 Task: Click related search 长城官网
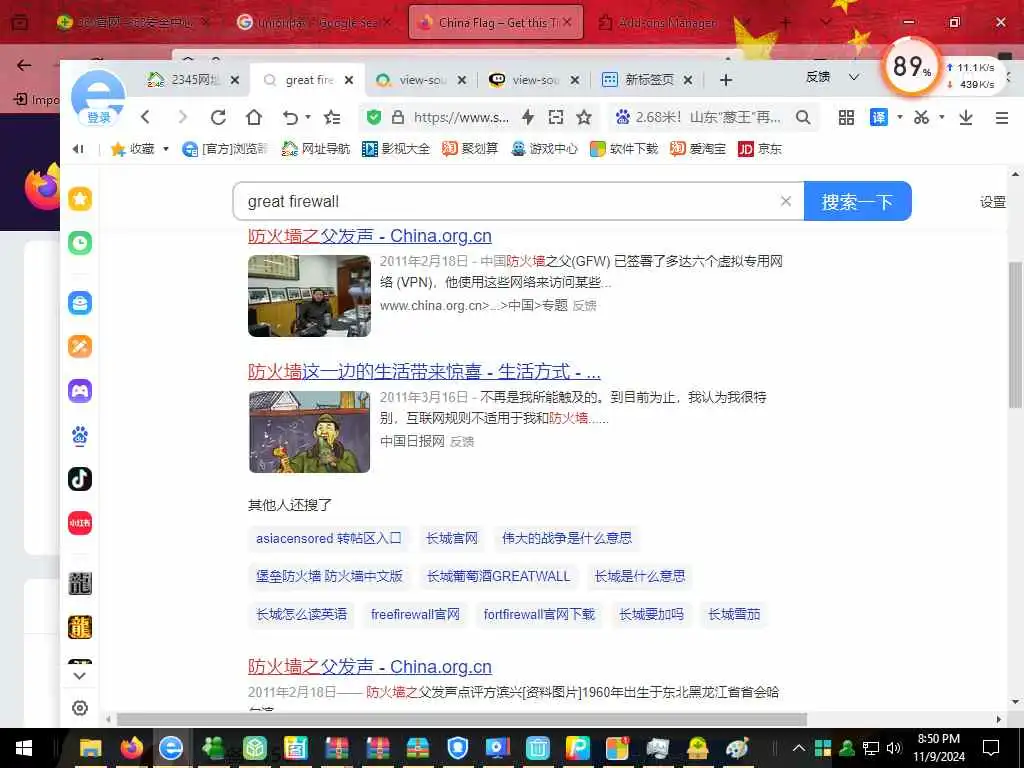[x=452, y=538]
